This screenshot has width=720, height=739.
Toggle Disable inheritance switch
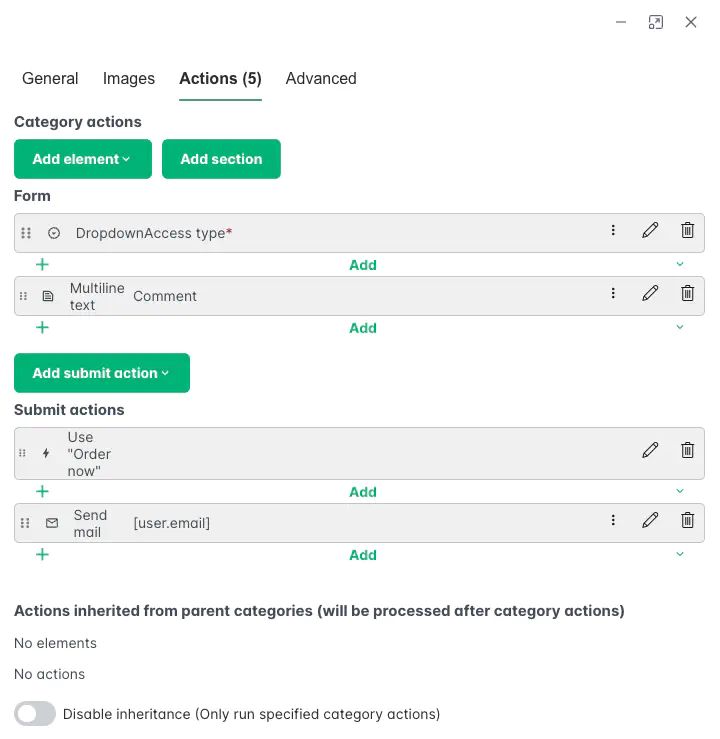[x=35, y=714]
